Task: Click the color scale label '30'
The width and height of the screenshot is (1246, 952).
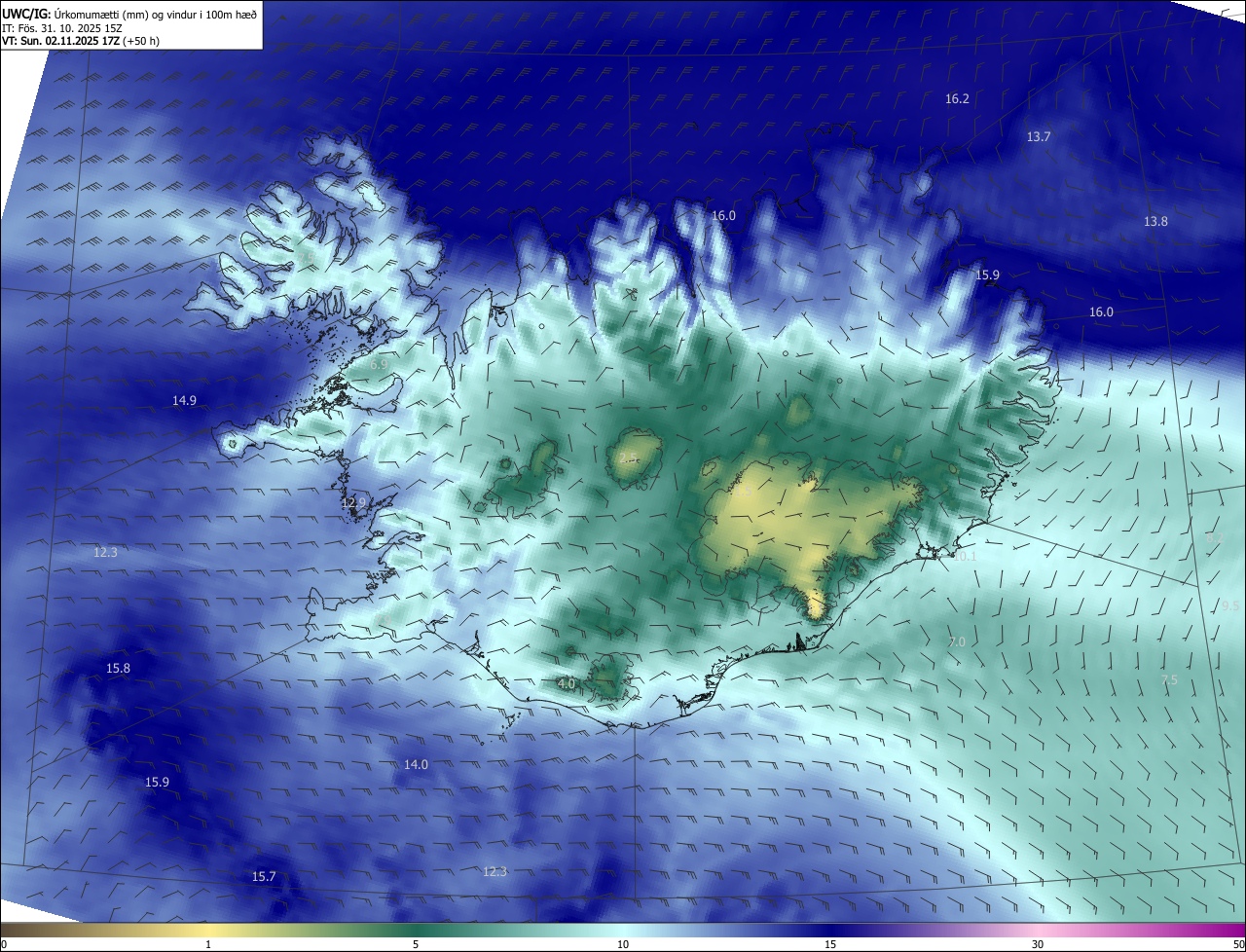Action: pos(1038,945)
